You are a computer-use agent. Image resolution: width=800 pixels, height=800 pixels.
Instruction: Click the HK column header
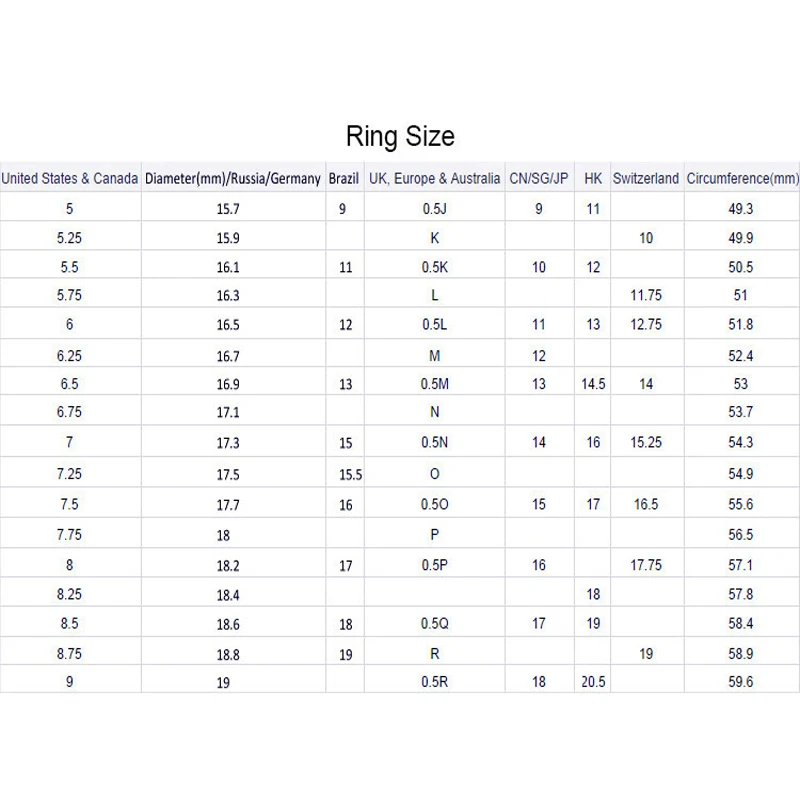pyautogui.click(x=593, y=178)
